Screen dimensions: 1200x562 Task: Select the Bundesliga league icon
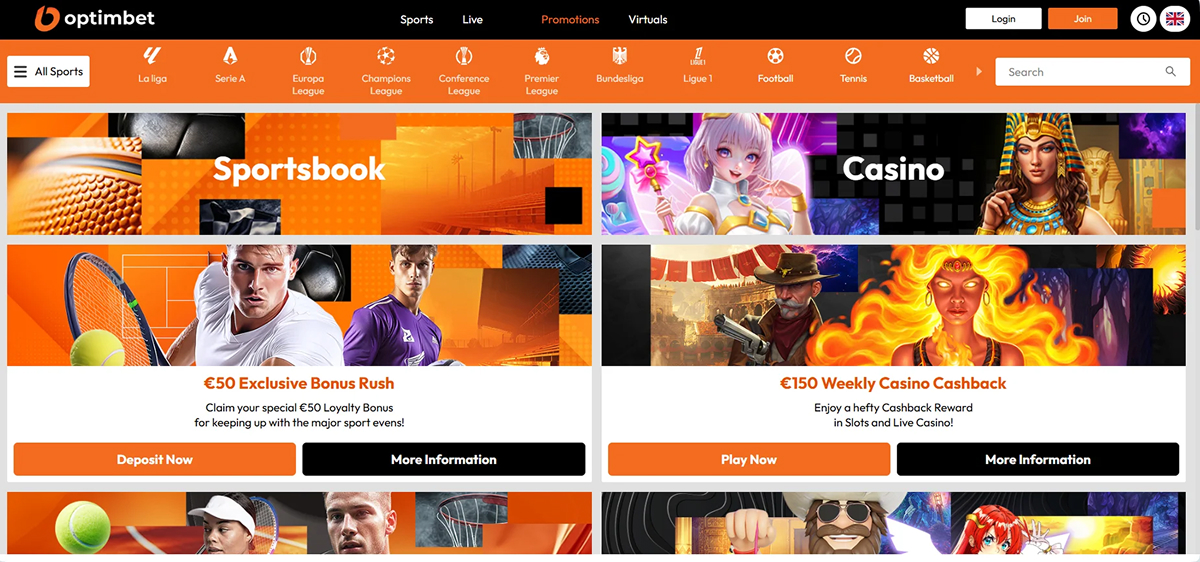pos(619,57)
